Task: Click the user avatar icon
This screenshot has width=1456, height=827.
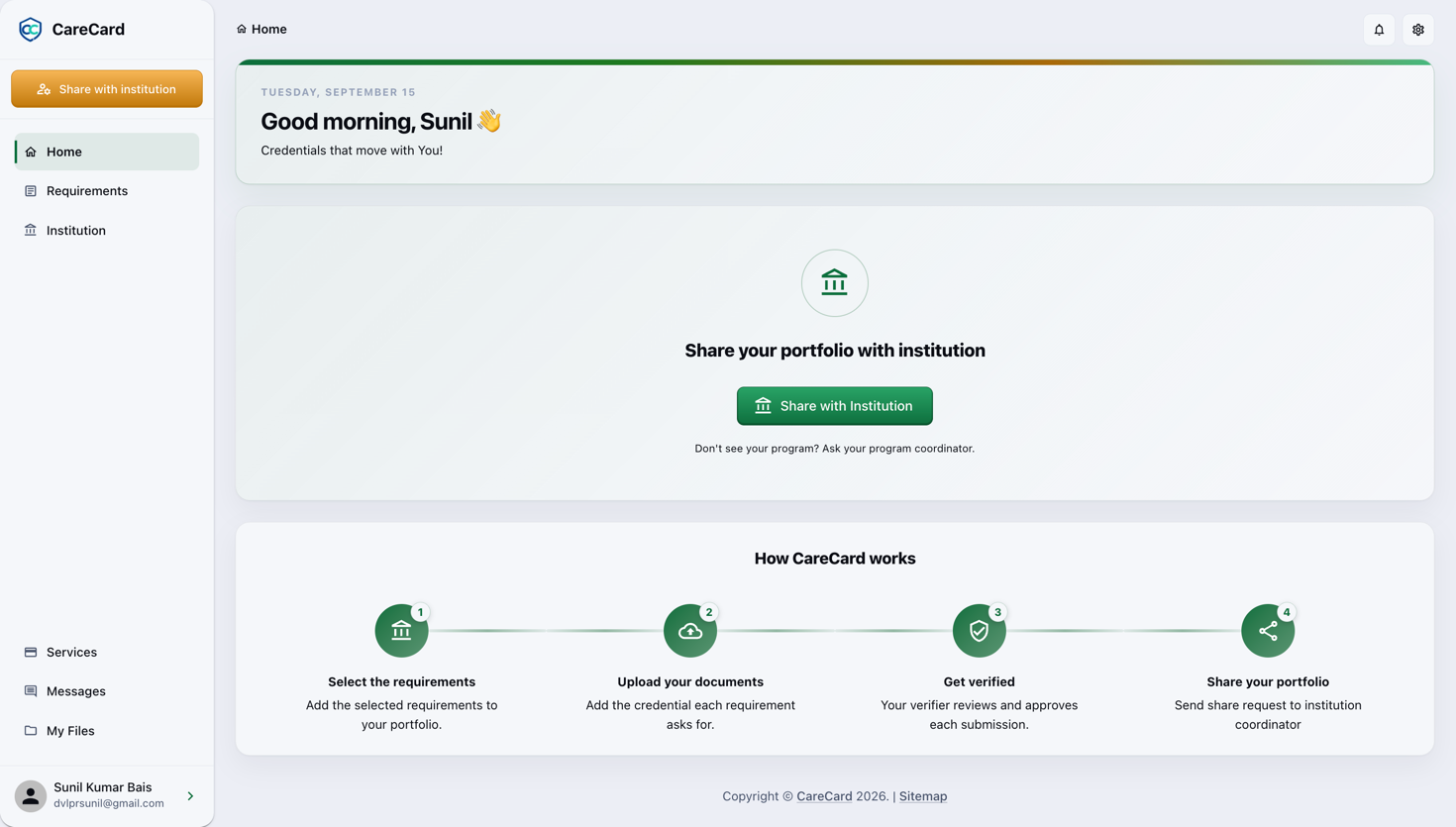Action: pos(31,796)
